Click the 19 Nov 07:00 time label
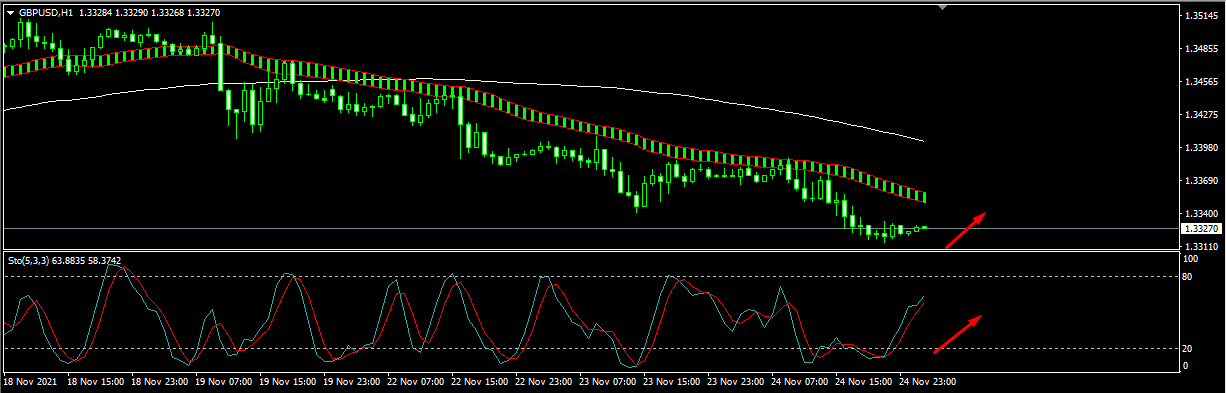Viewport: 1226px width, 393px height. click(x=224, y=381)
